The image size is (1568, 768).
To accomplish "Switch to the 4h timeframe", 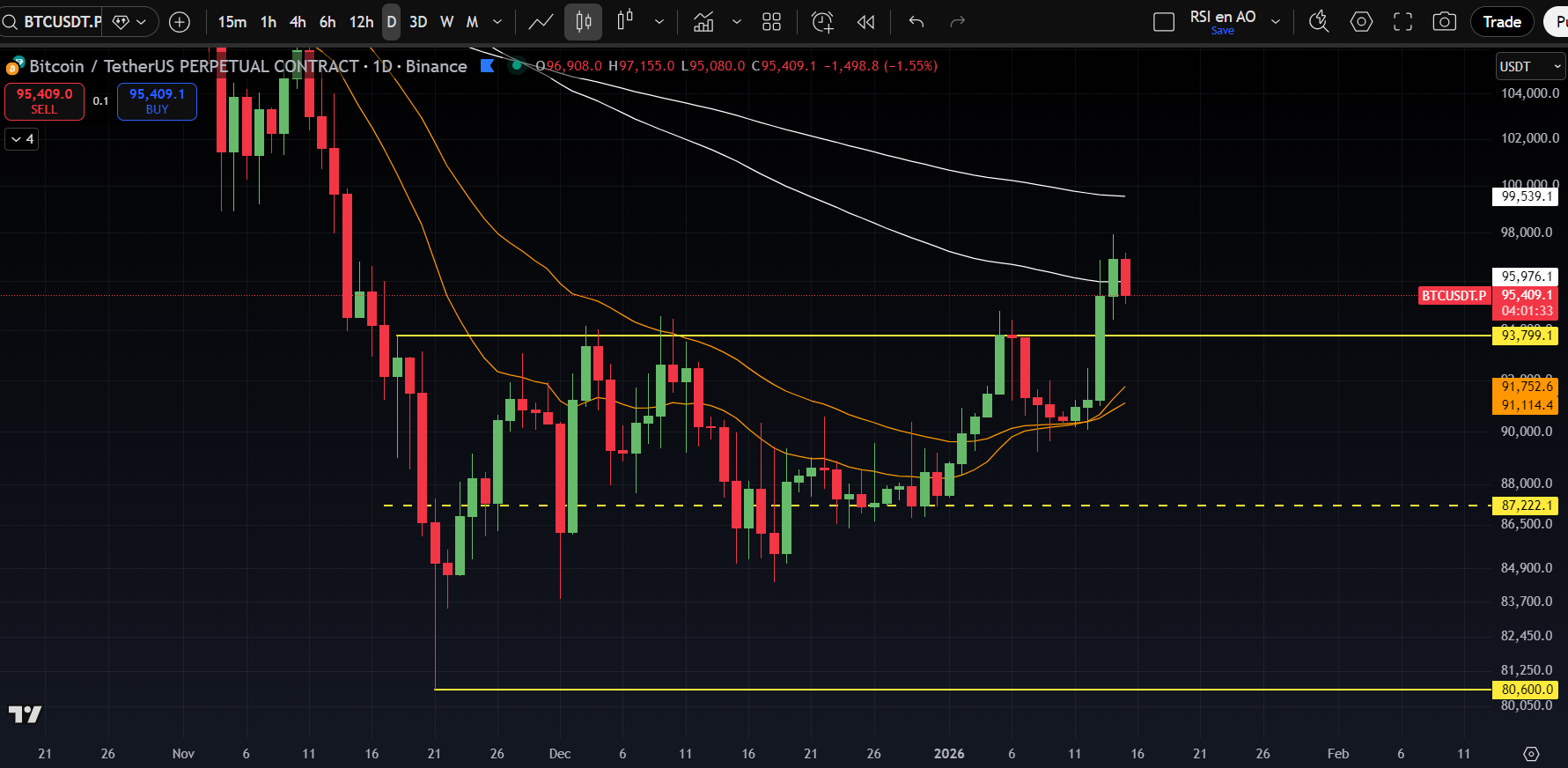I will coord(298,22).
